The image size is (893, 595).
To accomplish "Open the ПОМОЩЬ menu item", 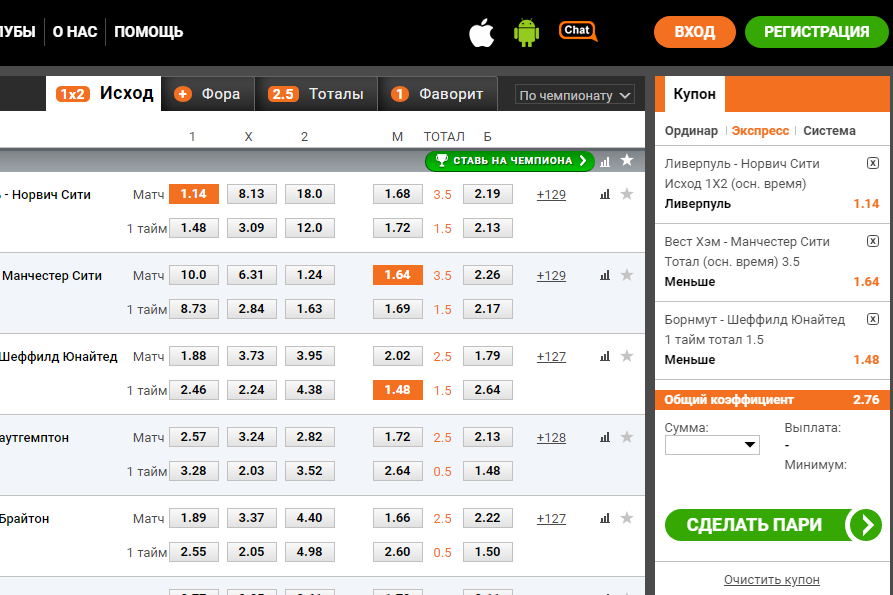I will pos(149,32).
